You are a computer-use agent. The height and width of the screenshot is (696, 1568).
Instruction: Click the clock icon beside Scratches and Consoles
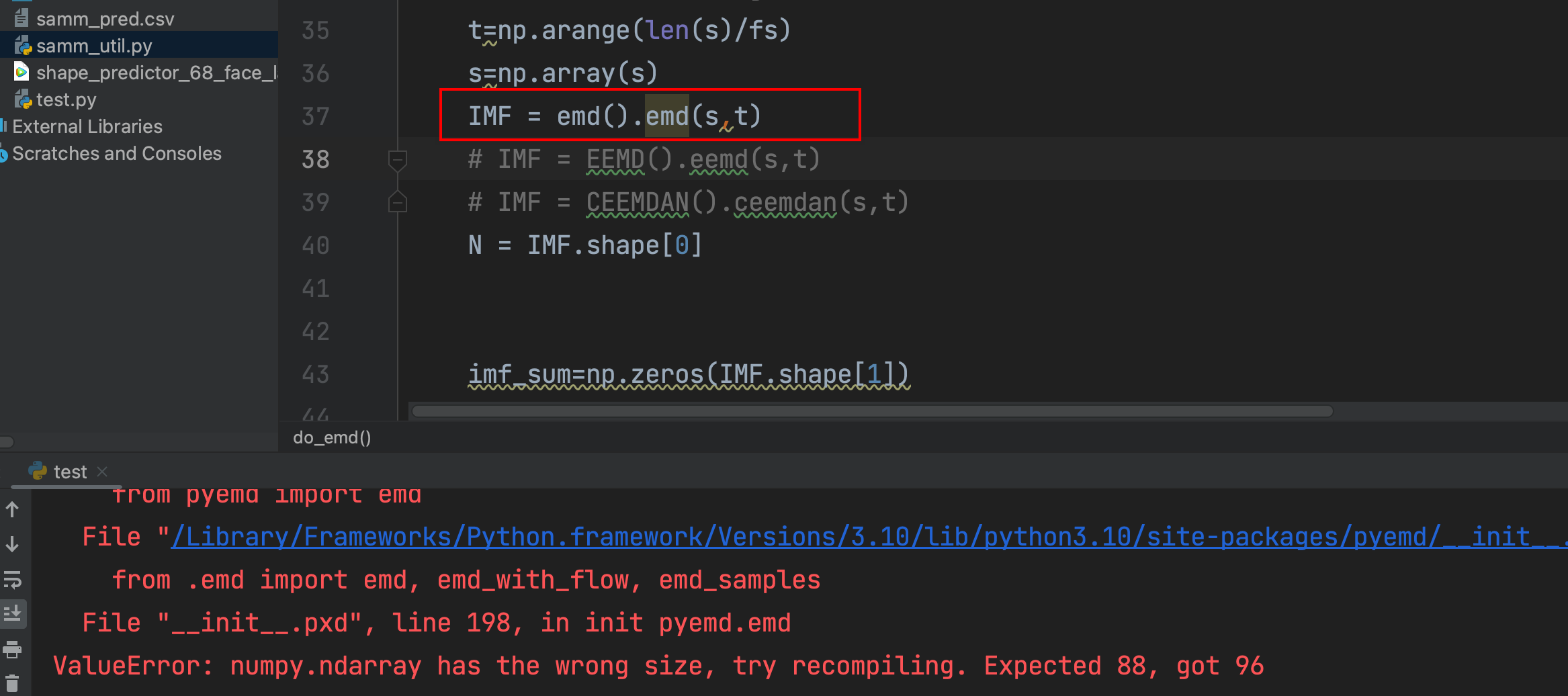click(4, 153)
